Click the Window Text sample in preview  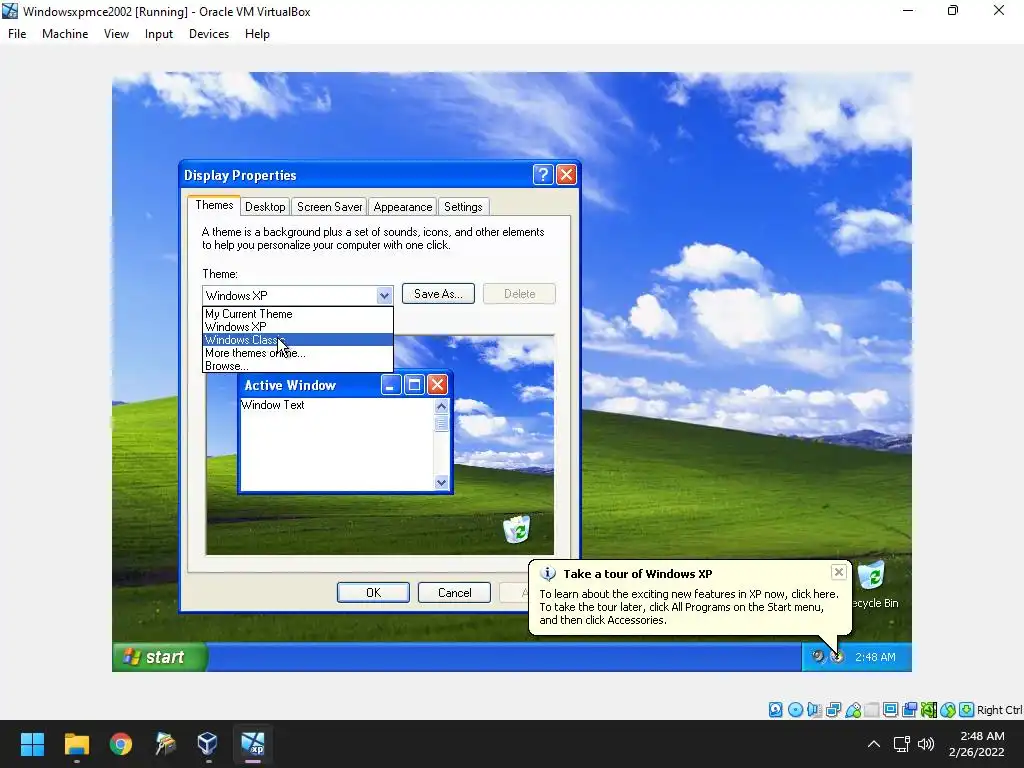click(273, 405)
